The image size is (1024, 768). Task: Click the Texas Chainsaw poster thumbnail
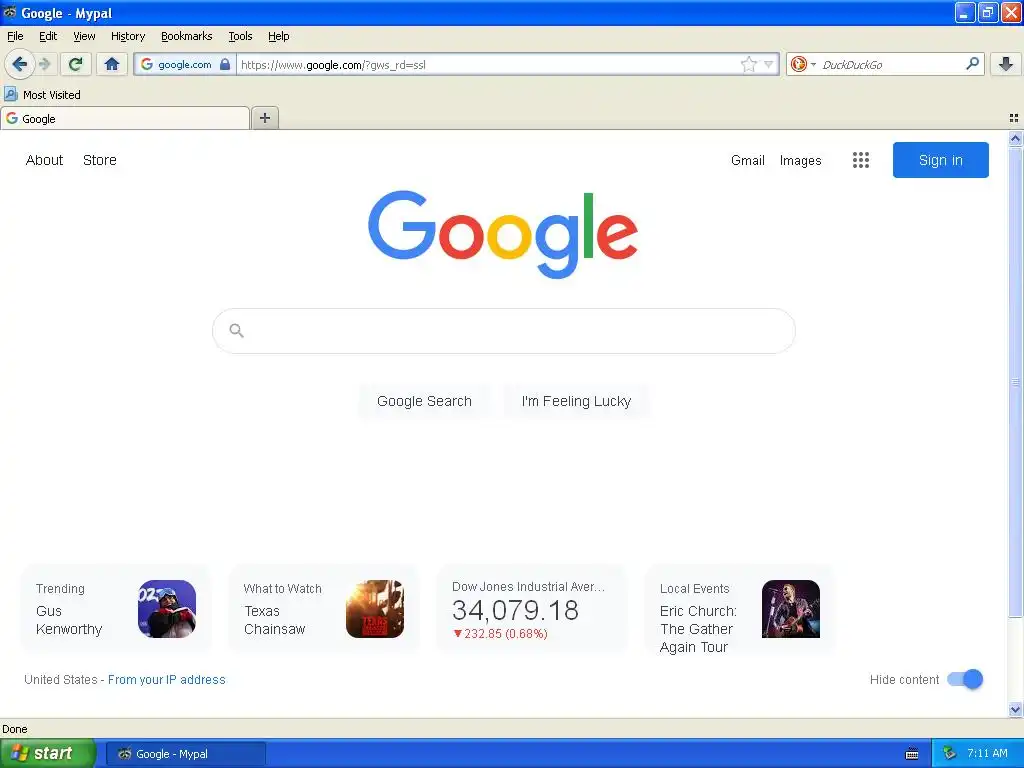375,609
